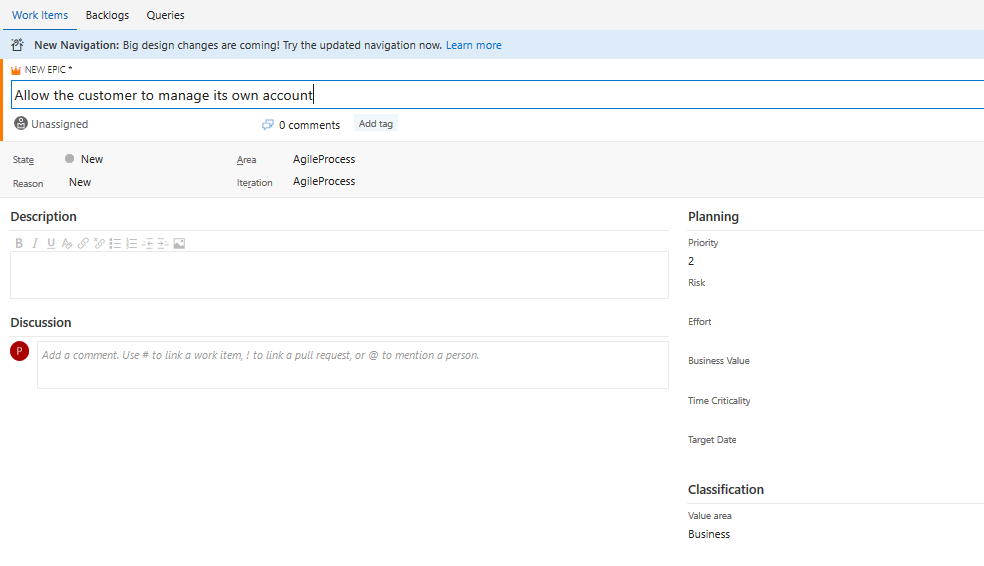Click into the Discussion comment box
This screenshot has width=984, height=566.
pos(352,364)
